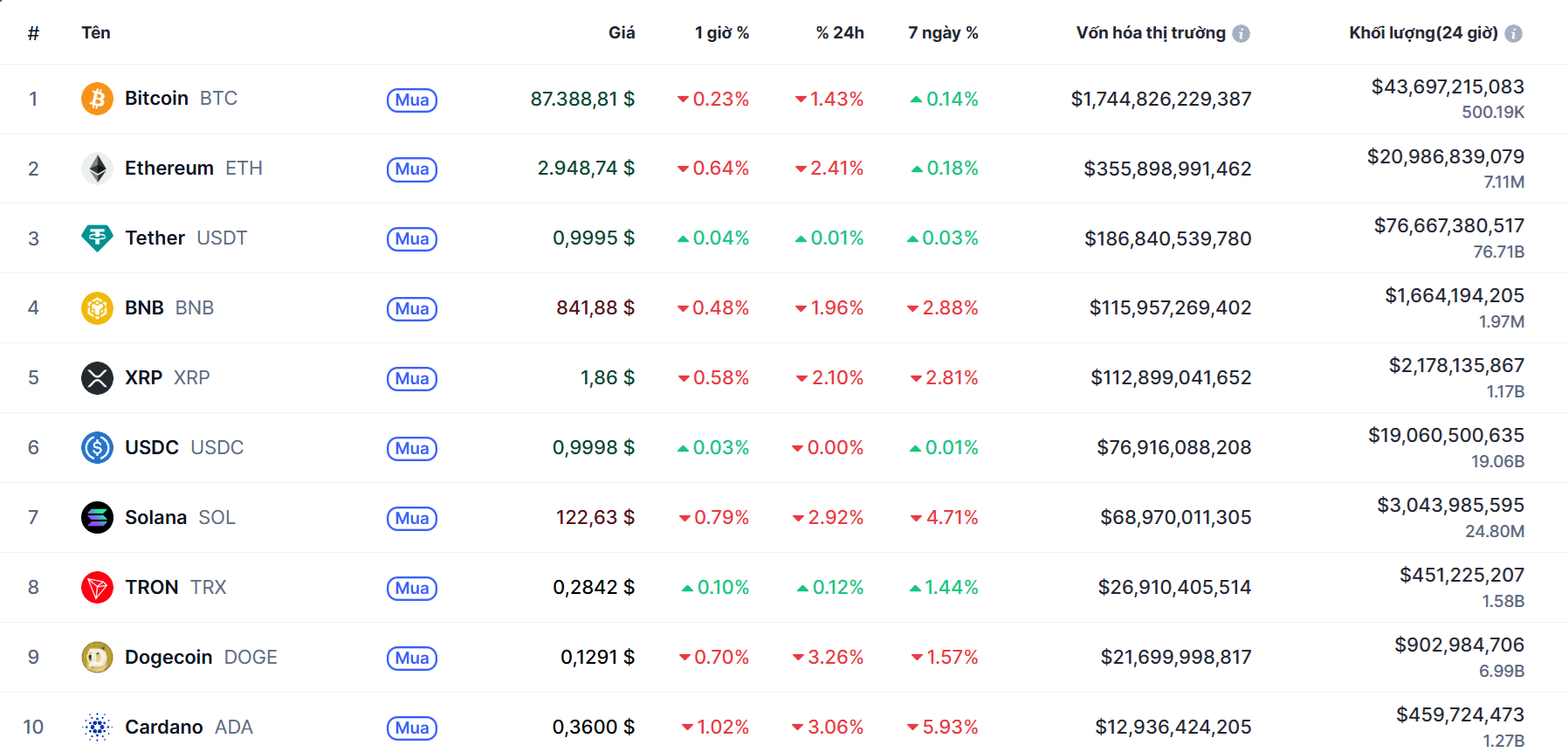Click XRP market cap $112,899,041,652

point(1171,377)
